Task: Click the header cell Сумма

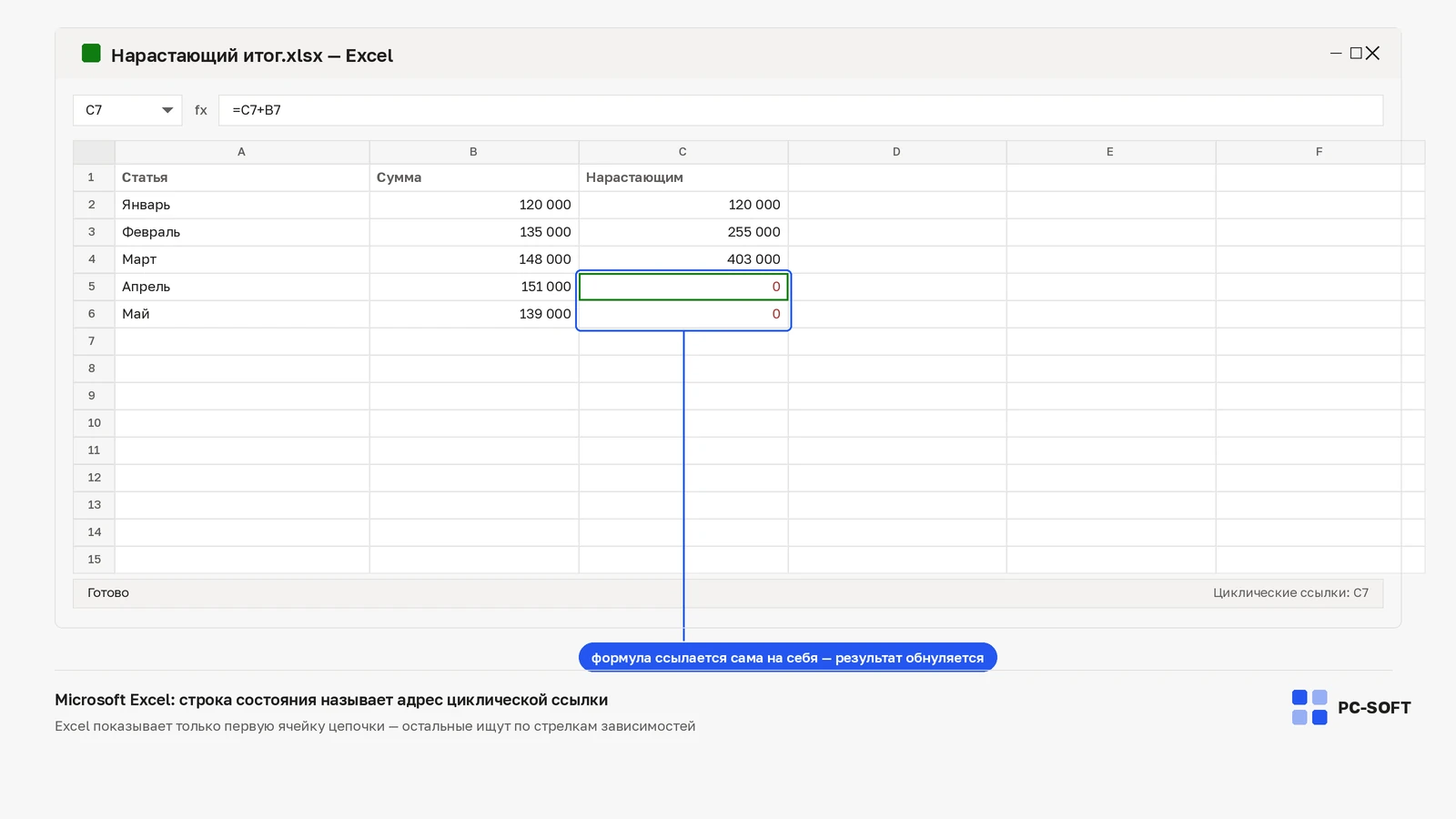Action: tap(474, 177)
